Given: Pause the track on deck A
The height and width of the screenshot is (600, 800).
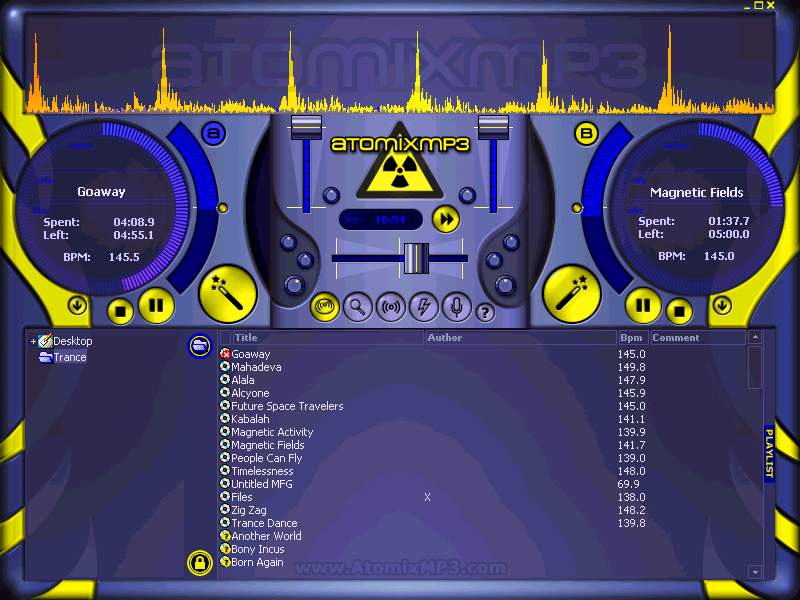Looking at the screenshot, I should (156, 306).
